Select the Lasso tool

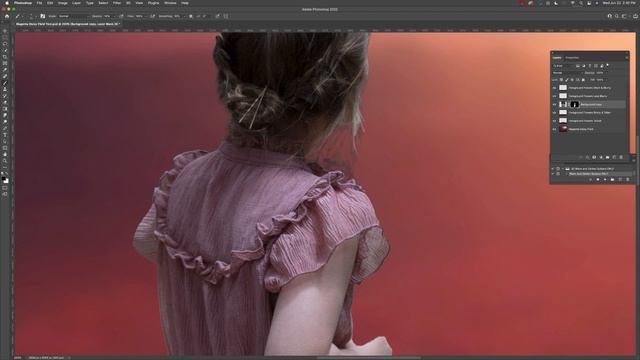tap(5, 44)
